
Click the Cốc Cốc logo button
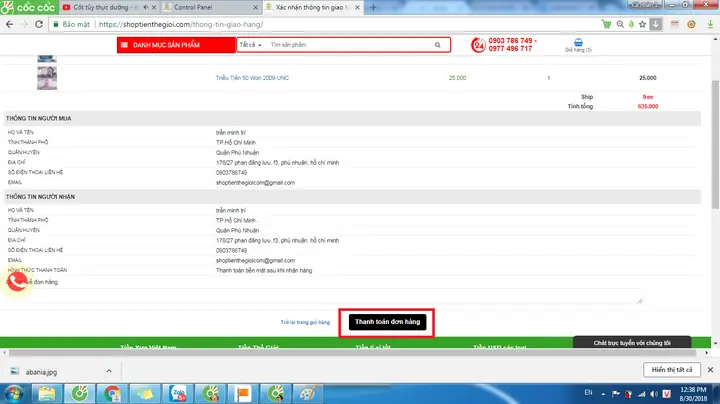click(x=29, y=7)
